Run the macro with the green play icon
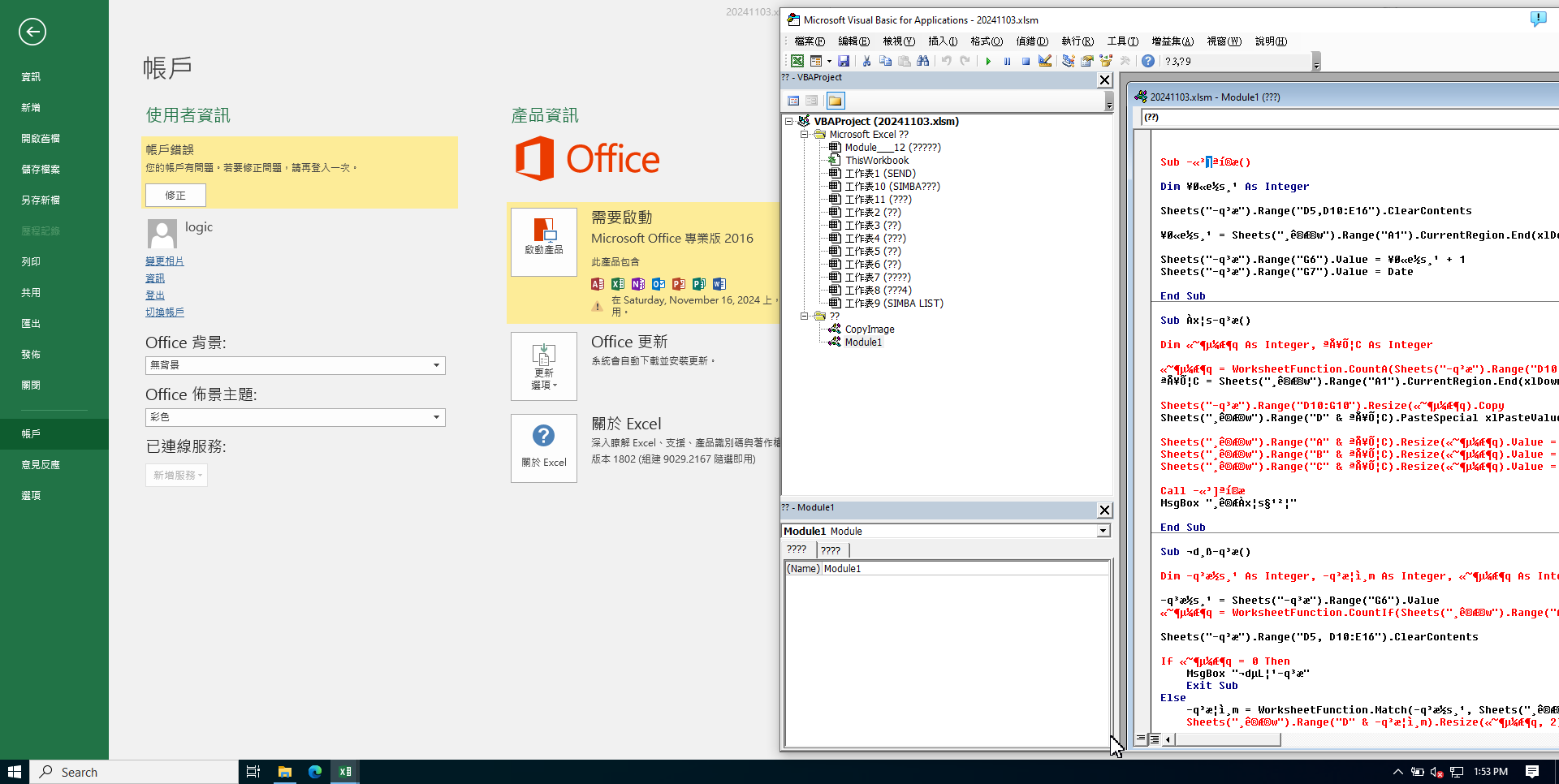 988,61
